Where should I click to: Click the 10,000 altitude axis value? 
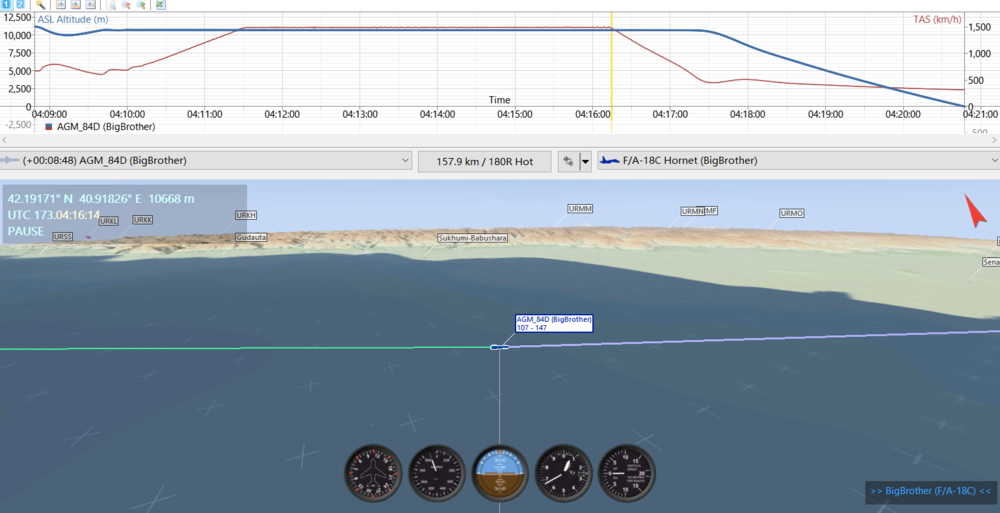click(17, 35)
